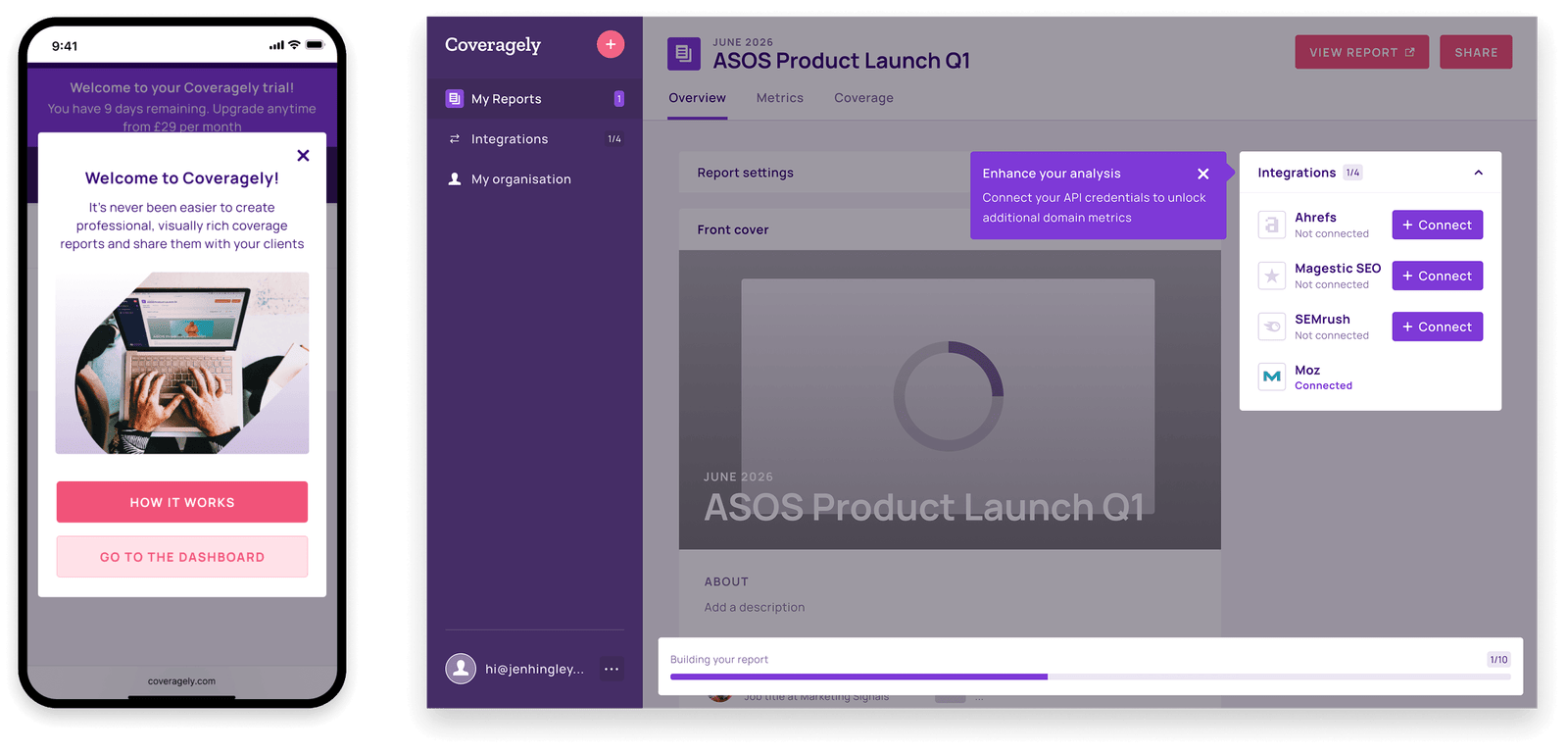Connect the Magestic SEO integration
Viewport: 1568px width, 753px height.
pos(1437,276)
